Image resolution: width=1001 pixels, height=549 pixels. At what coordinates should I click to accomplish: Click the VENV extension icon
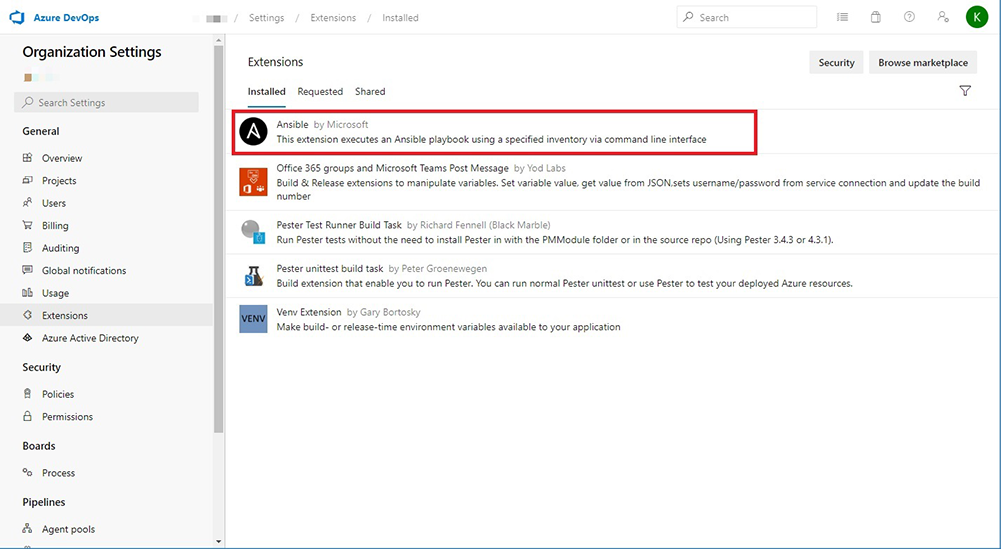253,319
